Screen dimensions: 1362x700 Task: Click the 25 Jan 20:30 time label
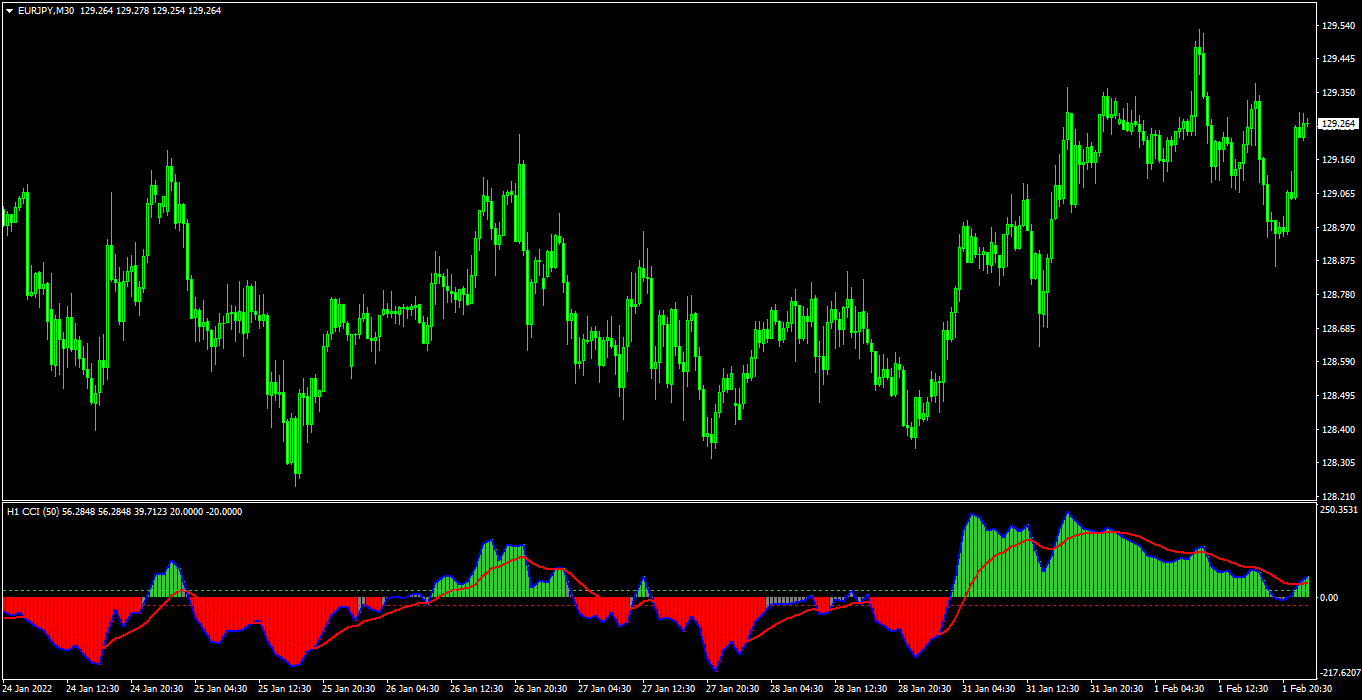[349, 689]
